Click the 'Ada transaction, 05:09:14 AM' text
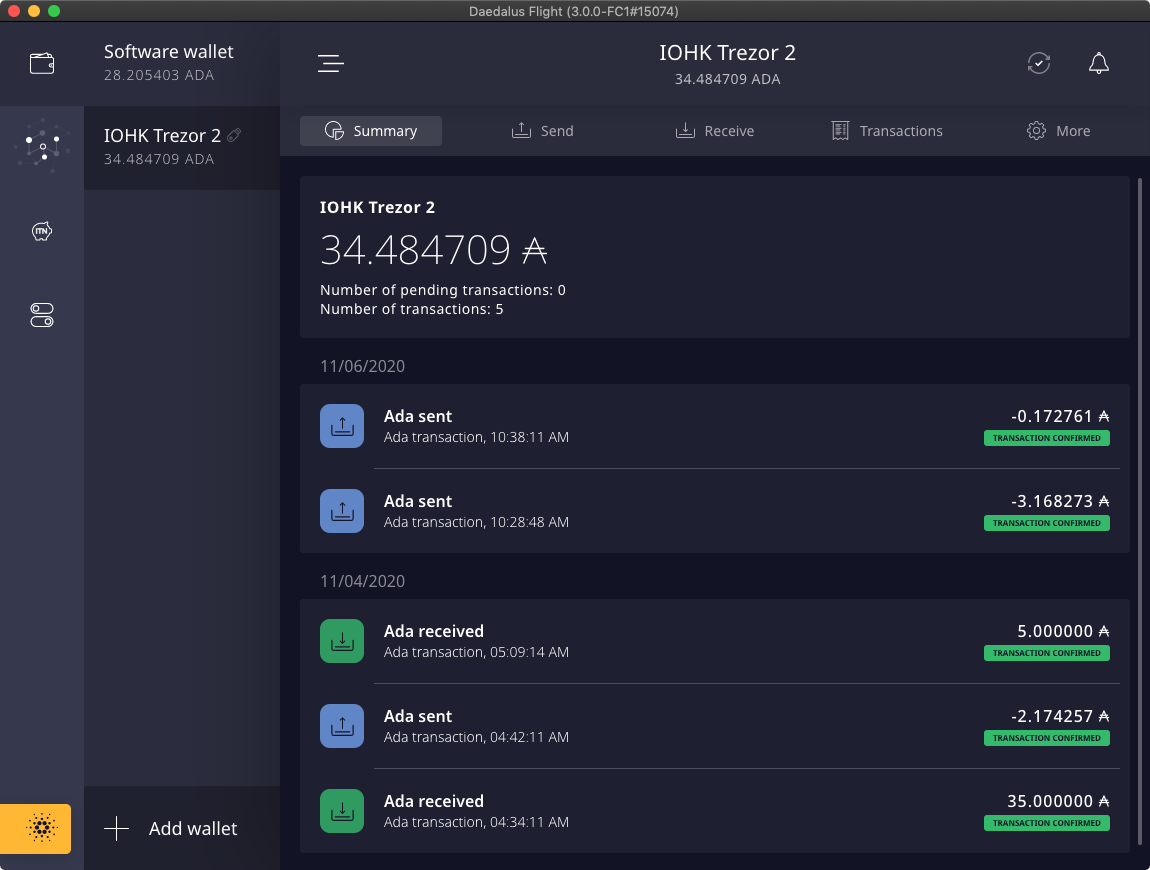This screenshot has width=1150, height=870. pyautogui.click(x=476, y=652)
